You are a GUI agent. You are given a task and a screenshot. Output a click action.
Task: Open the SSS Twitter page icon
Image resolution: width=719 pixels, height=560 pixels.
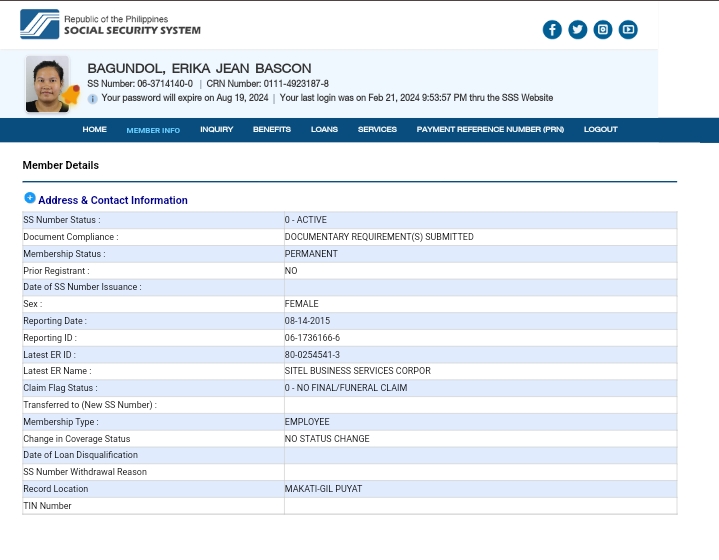pos(577,30)
